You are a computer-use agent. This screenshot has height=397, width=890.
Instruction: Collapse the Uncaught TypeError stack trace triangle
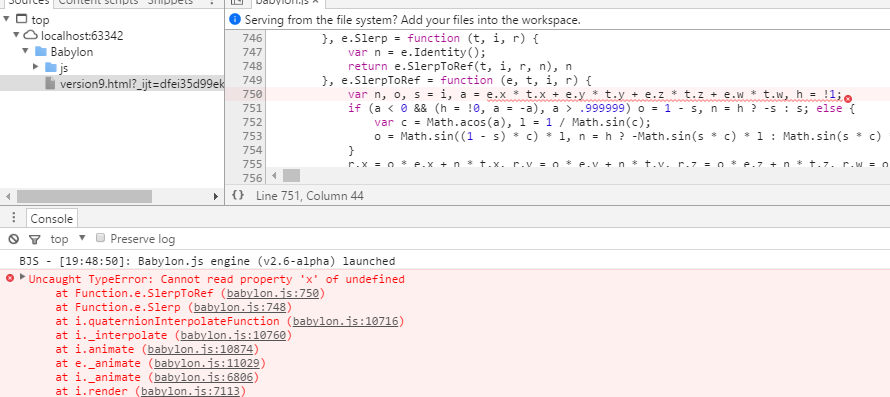(23, 277)
